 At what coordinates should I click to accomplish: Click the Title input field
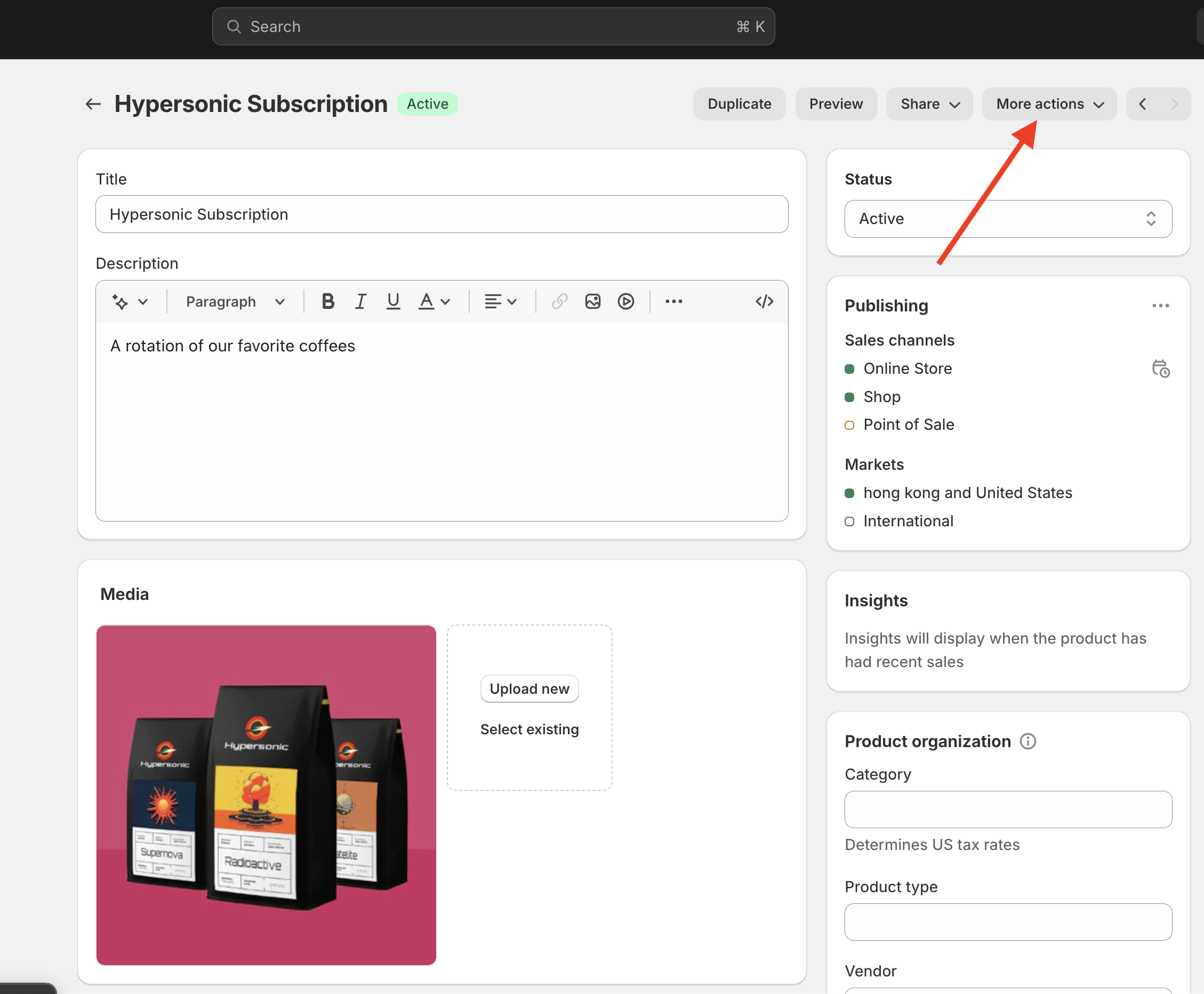[442, 214]
